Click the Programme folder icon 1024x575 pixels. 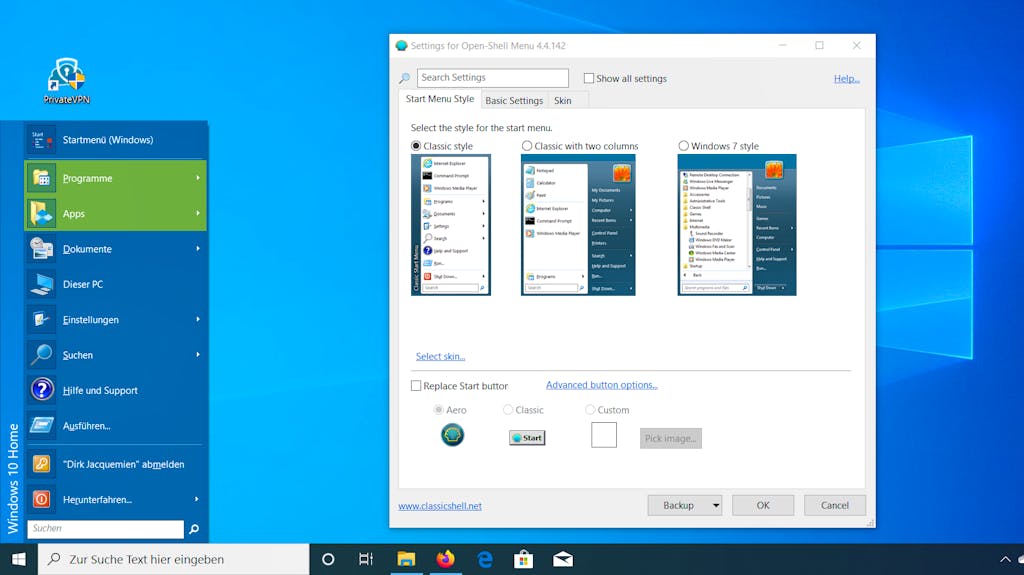pyautogui.click(x=41, y=178)
